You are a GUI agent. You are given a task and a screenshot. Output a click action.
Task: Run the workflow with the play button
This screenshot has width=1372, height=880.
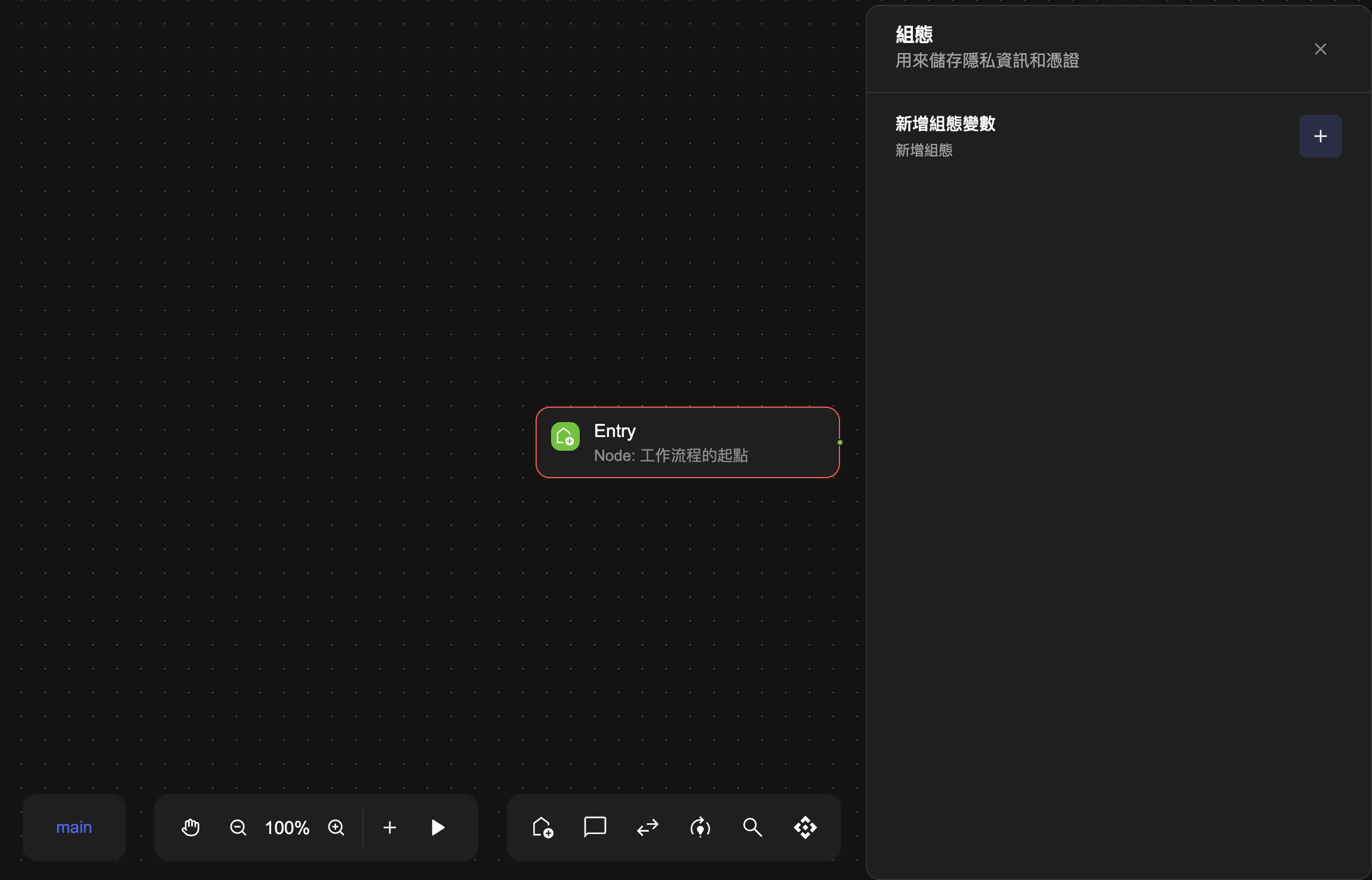coord(438,827)
